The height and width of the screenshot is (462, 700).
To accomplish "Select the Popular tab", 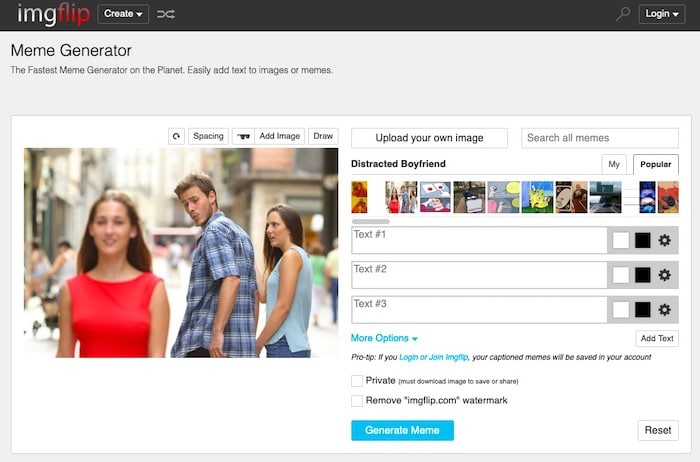I will click(655, 165).
